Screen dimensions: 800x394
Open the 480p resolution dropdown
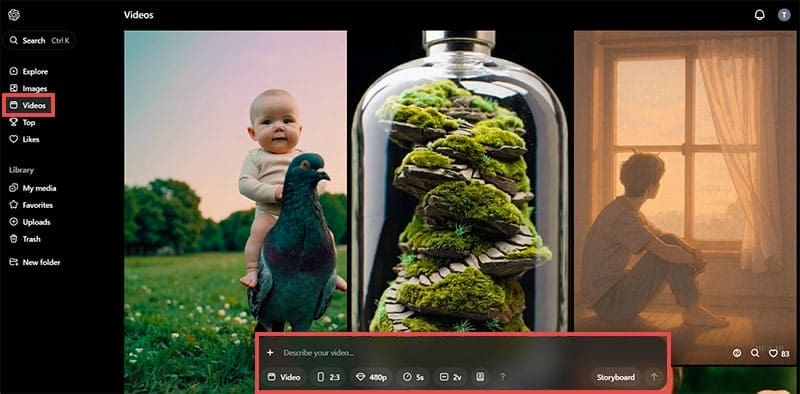(x=371, y=377)
